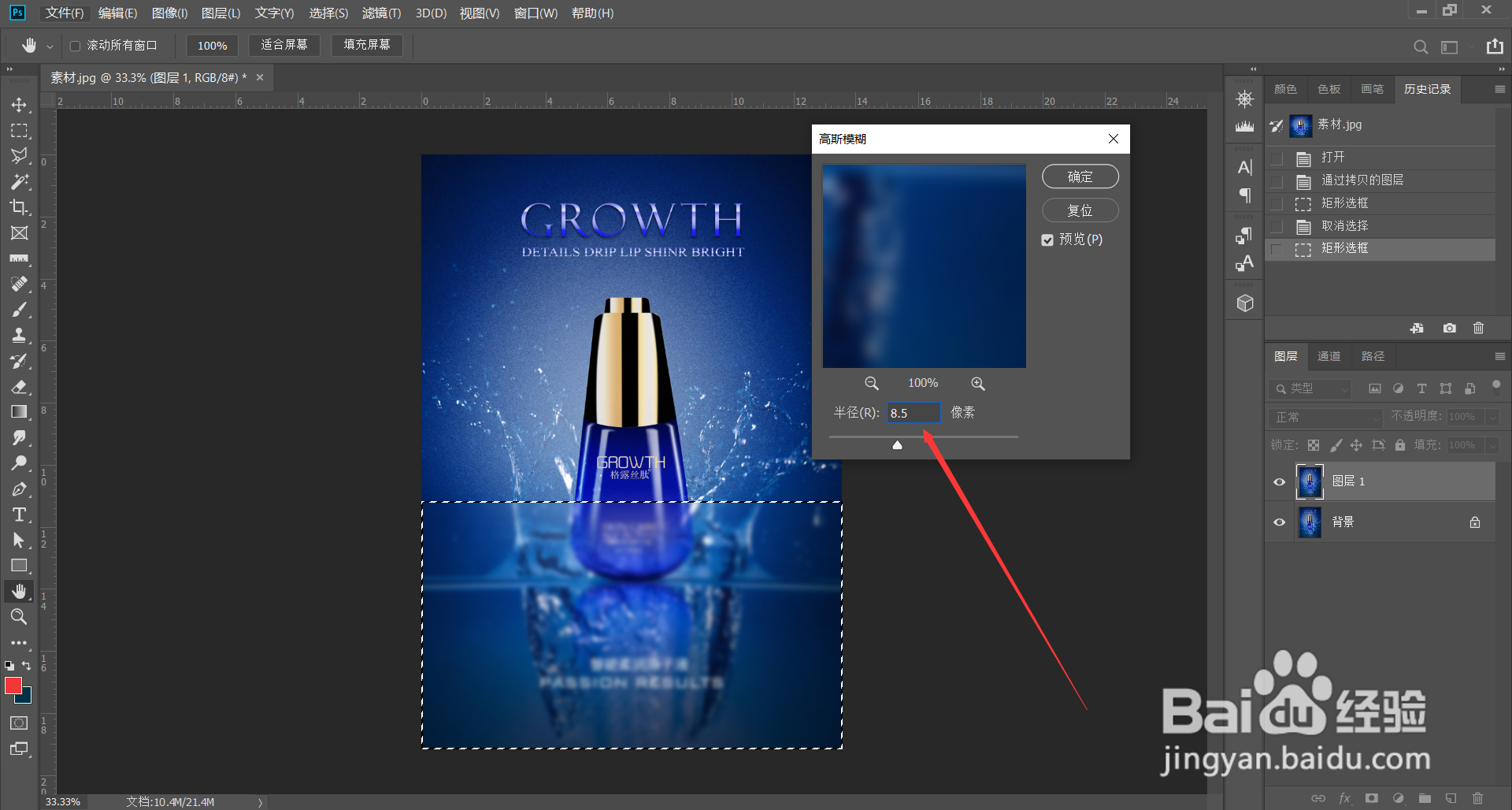Select the Polygonal Lasso tool

tap(19, 156)
